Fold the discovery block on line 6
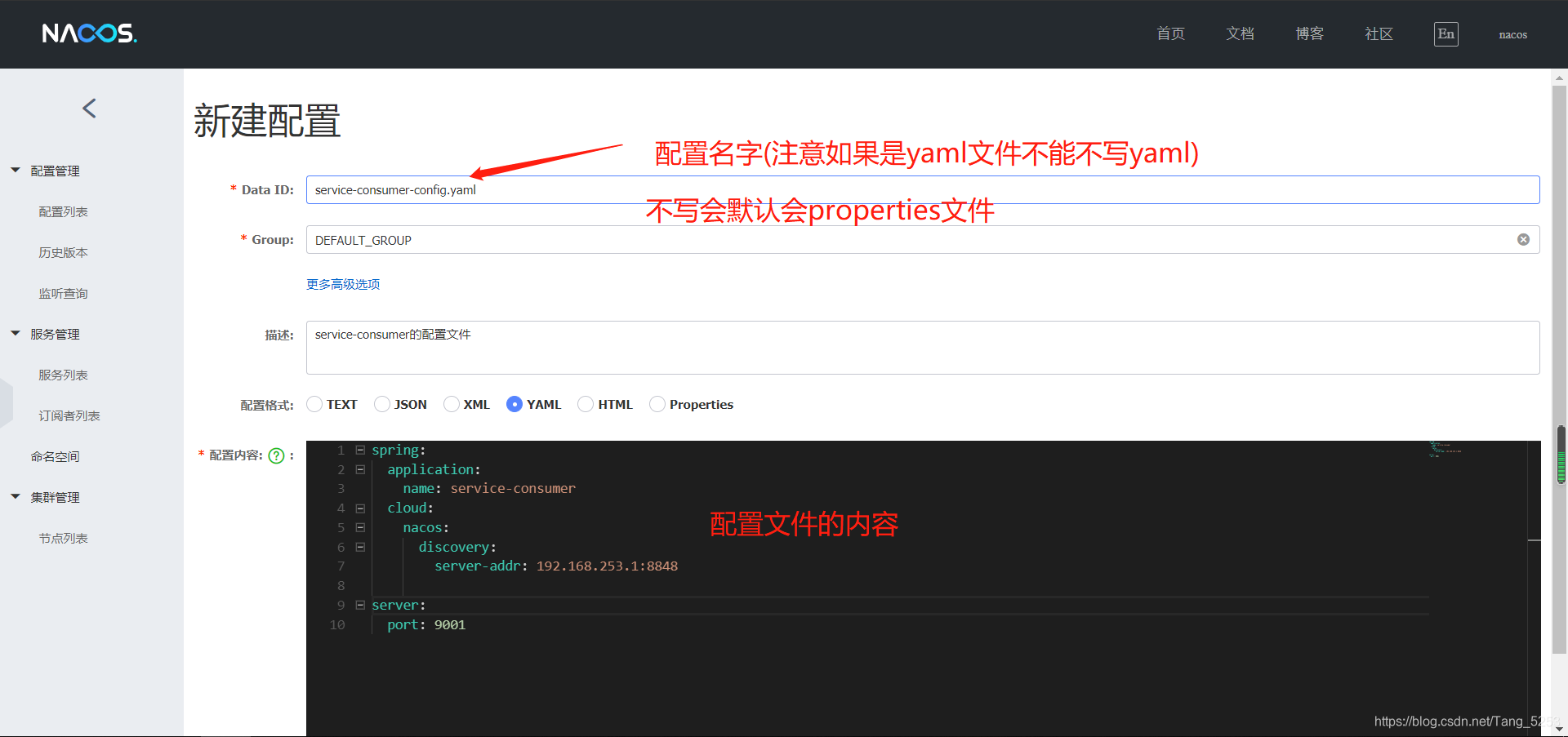Image resolution: width=1568 pixels, height=737 pixels. coord(360,547)
